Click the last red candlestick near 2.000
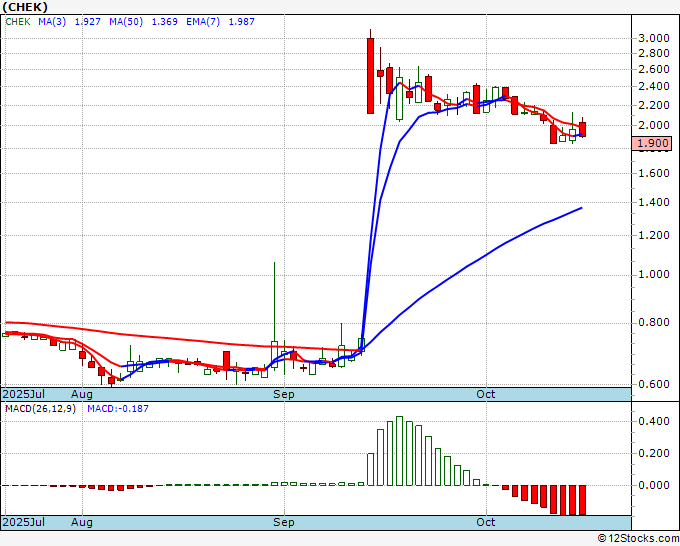The width and height of the screenshot is (680, 546). tap(582, 129)
